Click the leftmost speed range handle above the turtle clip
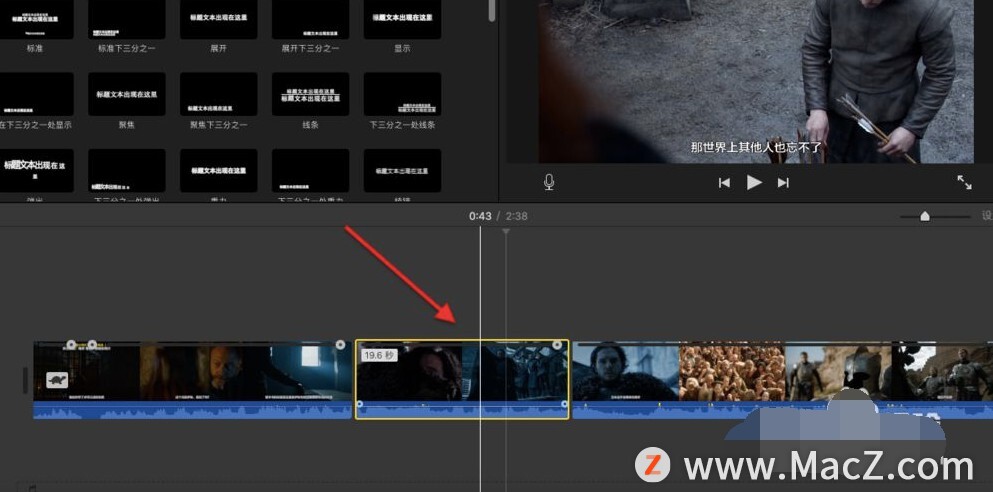This screenshot has width=993, height=492. pos(71,344)
